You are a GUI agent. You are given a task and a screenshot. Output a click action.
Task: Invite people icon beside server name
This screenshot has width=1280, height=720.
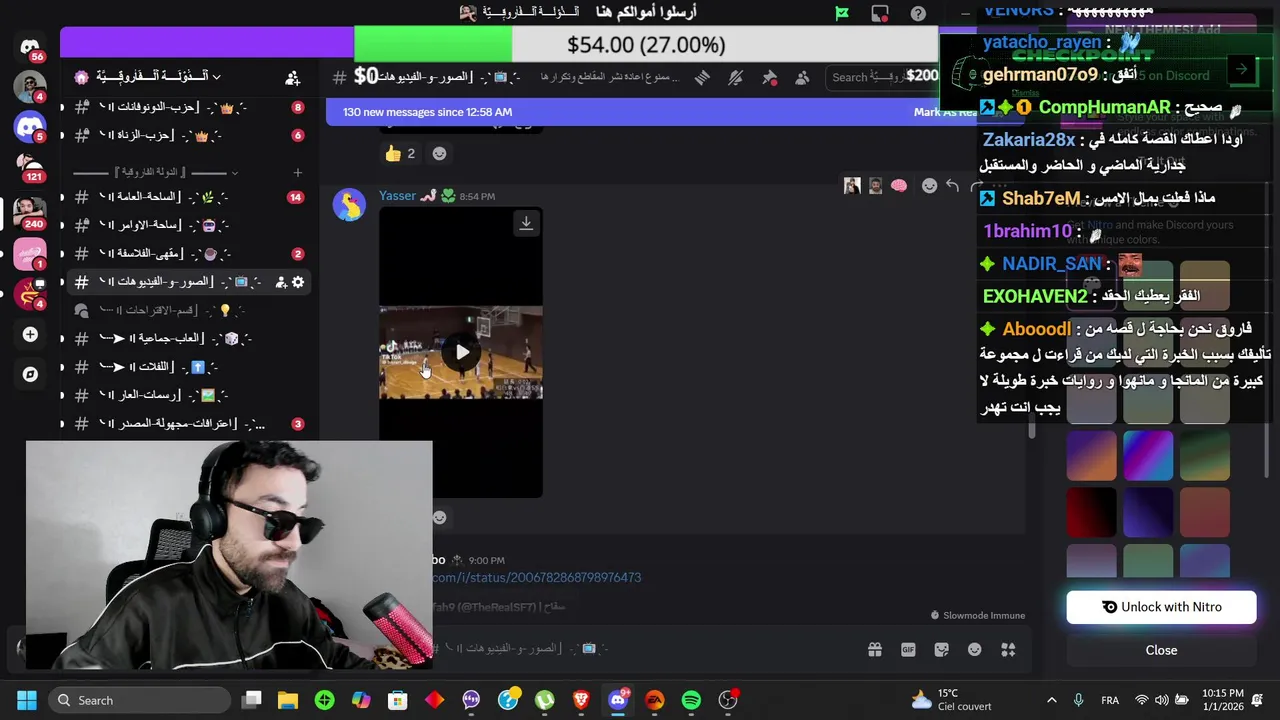pyautogui.click(x=292, y=77)
